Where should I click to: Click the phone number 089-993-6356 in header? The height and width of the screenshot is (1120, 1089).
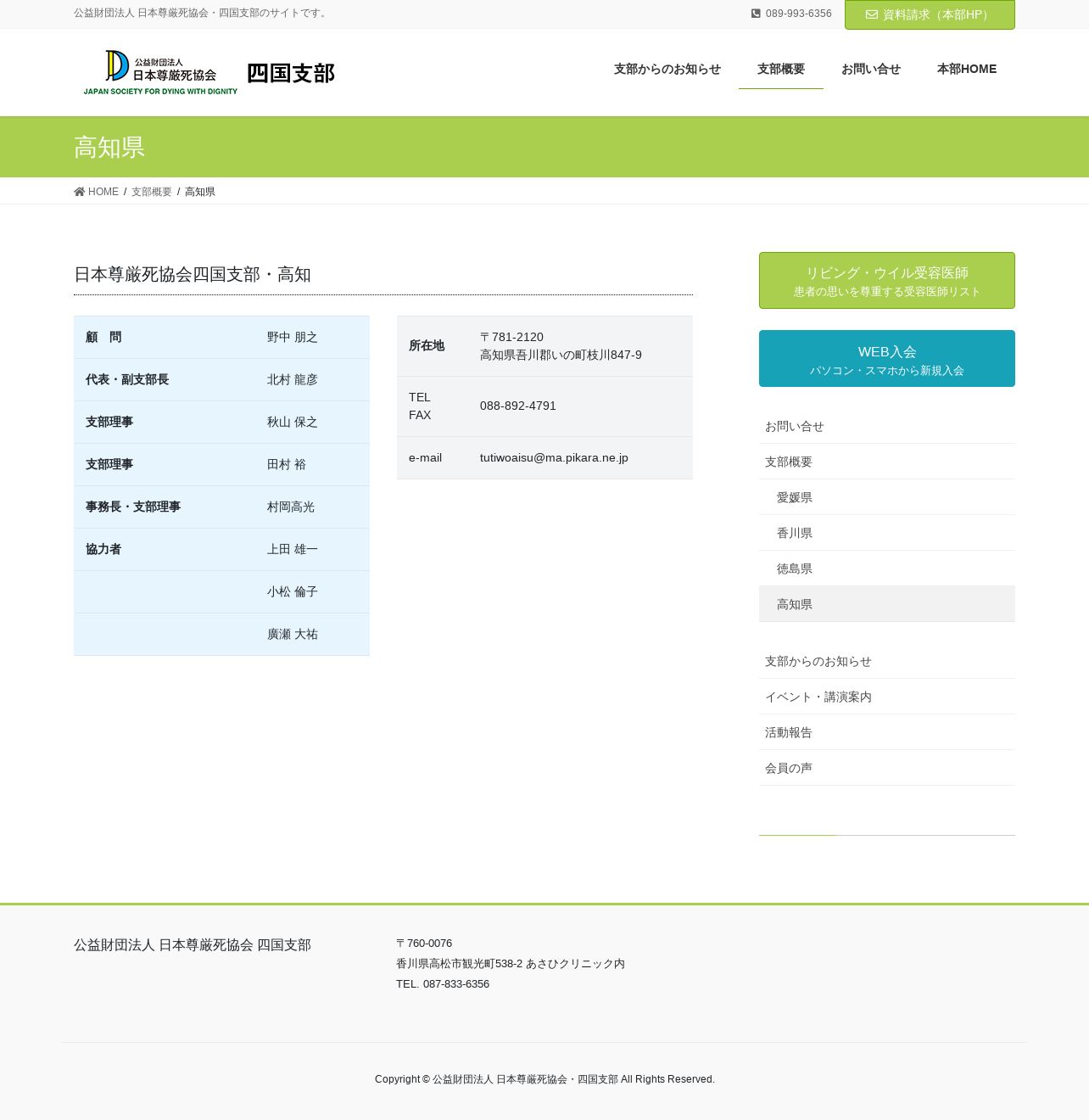(798, 14)
